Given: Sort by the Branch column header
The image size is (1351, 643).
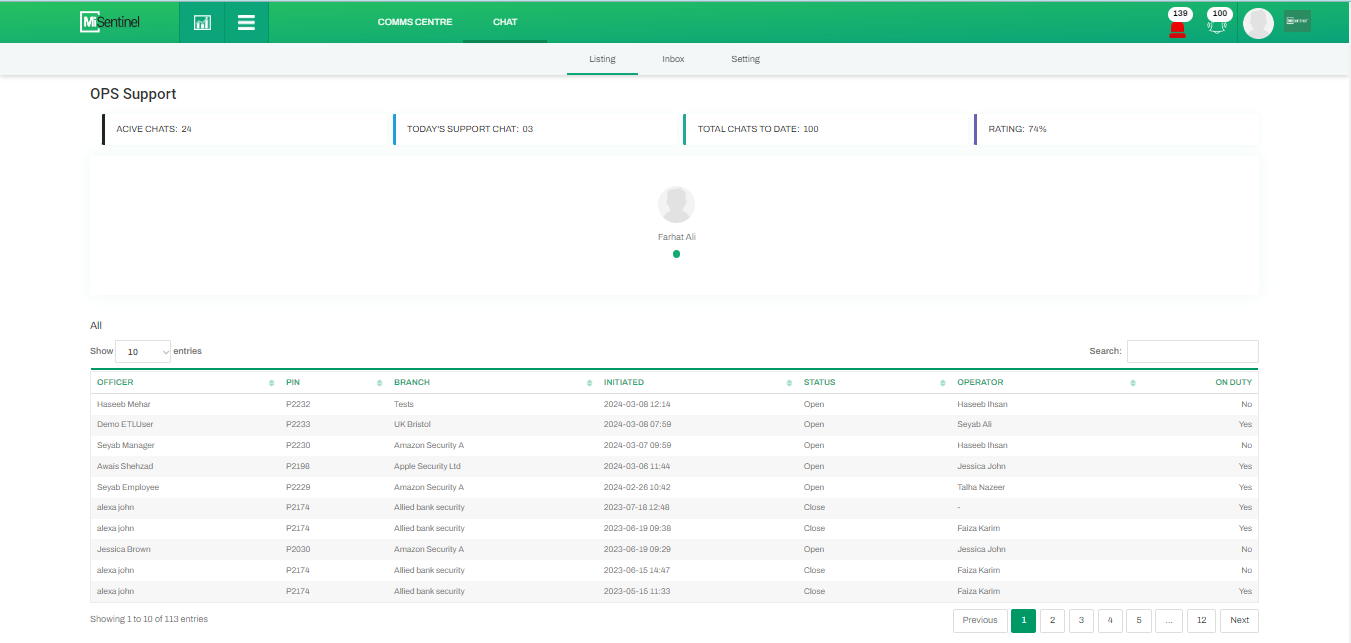Looking at the screenshot, I should (412, 382).
